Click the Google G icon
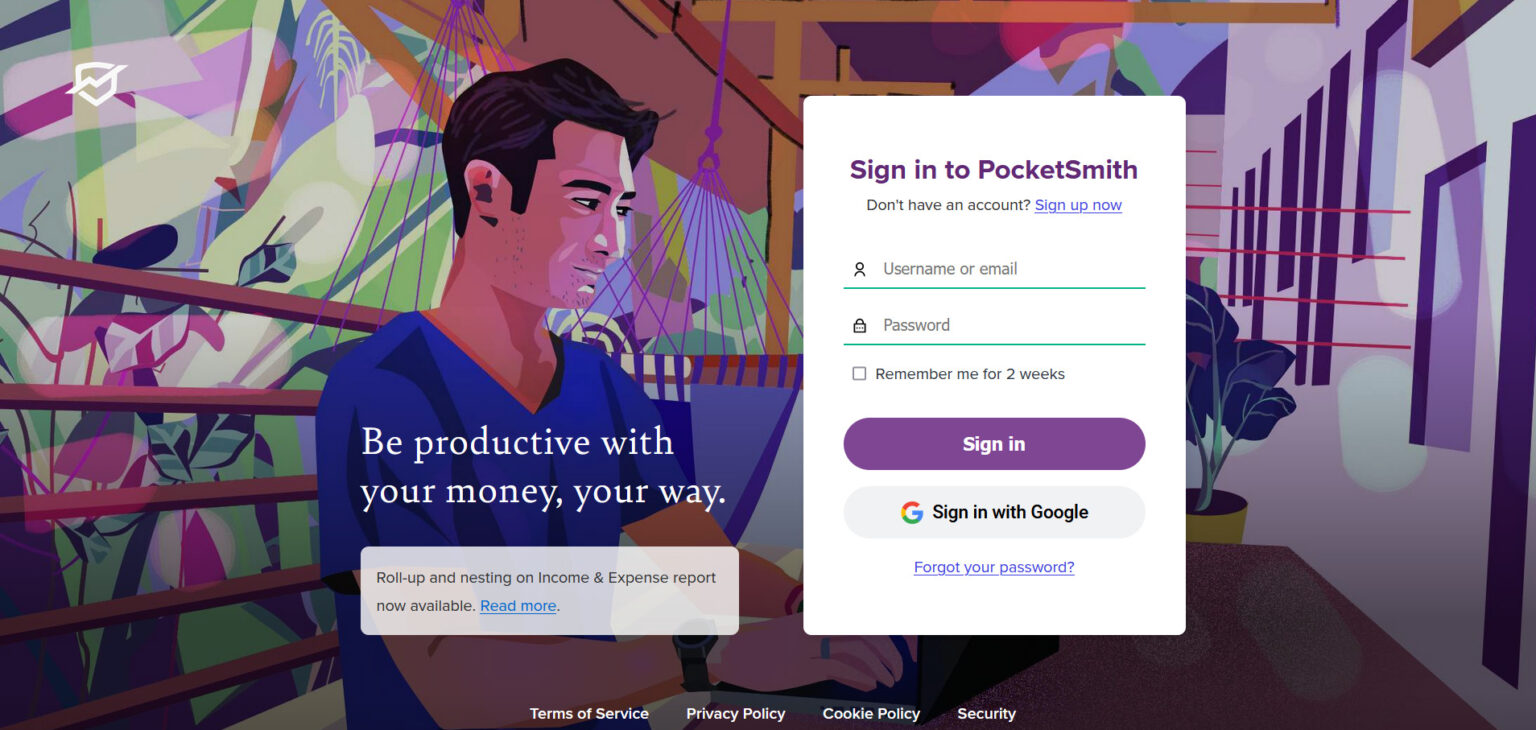 [x=911, y=511]
